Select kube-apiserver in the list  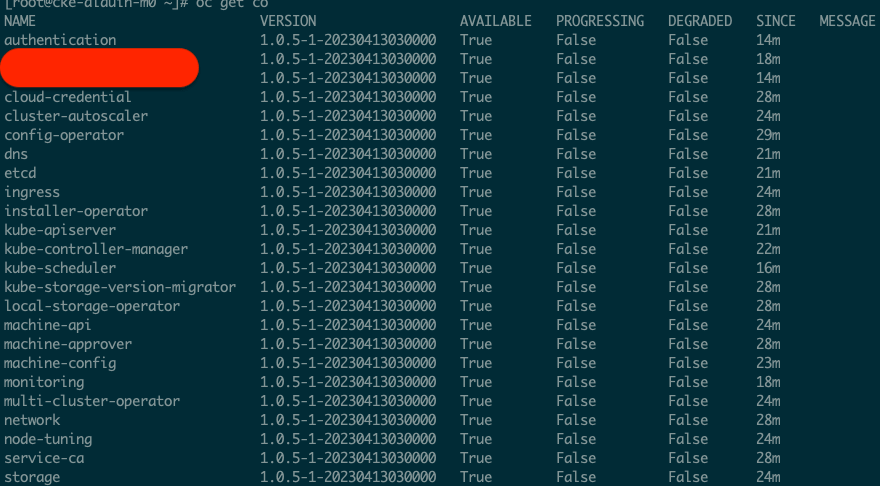[60, 230]
